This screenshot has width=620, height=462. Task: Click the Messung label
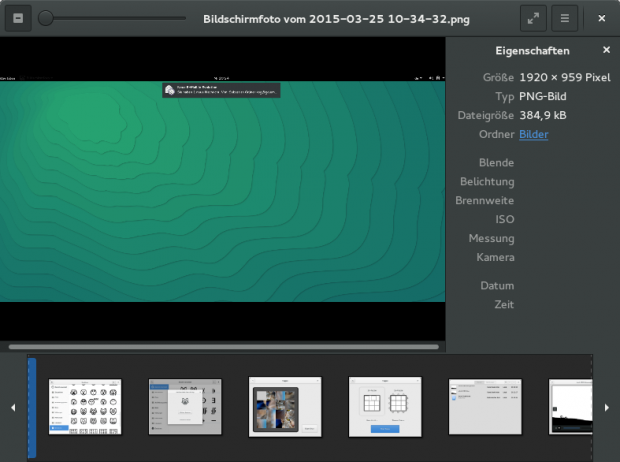coord(491,239)
